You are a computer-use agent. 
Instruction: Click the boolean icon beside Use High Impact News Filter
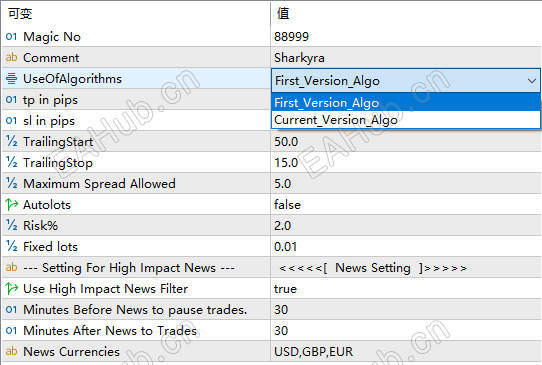pyautogui.click(x=12, y=289)
